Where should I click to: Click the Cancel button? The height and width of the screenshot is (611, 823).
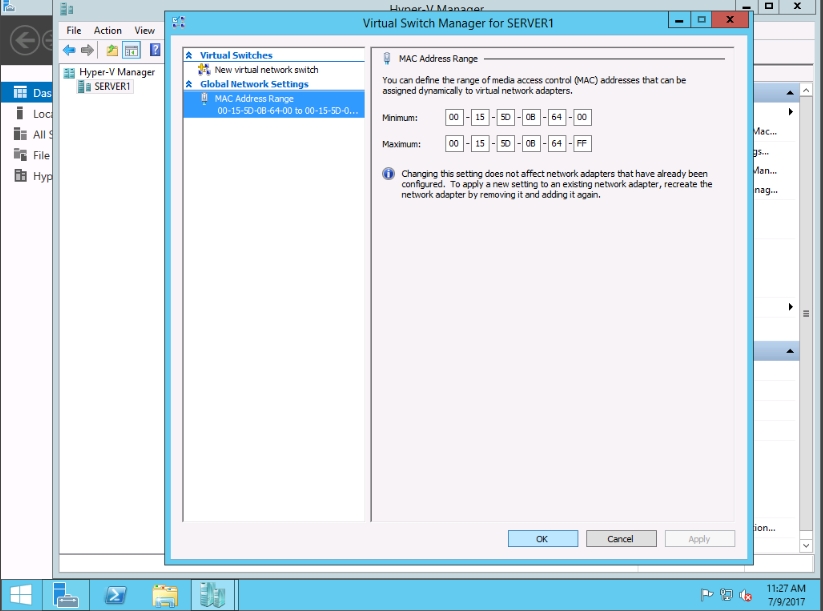[621, 539]
